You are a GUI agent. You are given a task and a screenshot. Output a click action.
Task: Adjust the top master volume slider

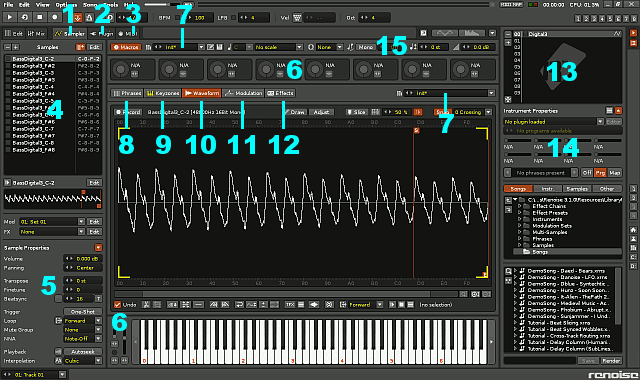click(162, 4)
